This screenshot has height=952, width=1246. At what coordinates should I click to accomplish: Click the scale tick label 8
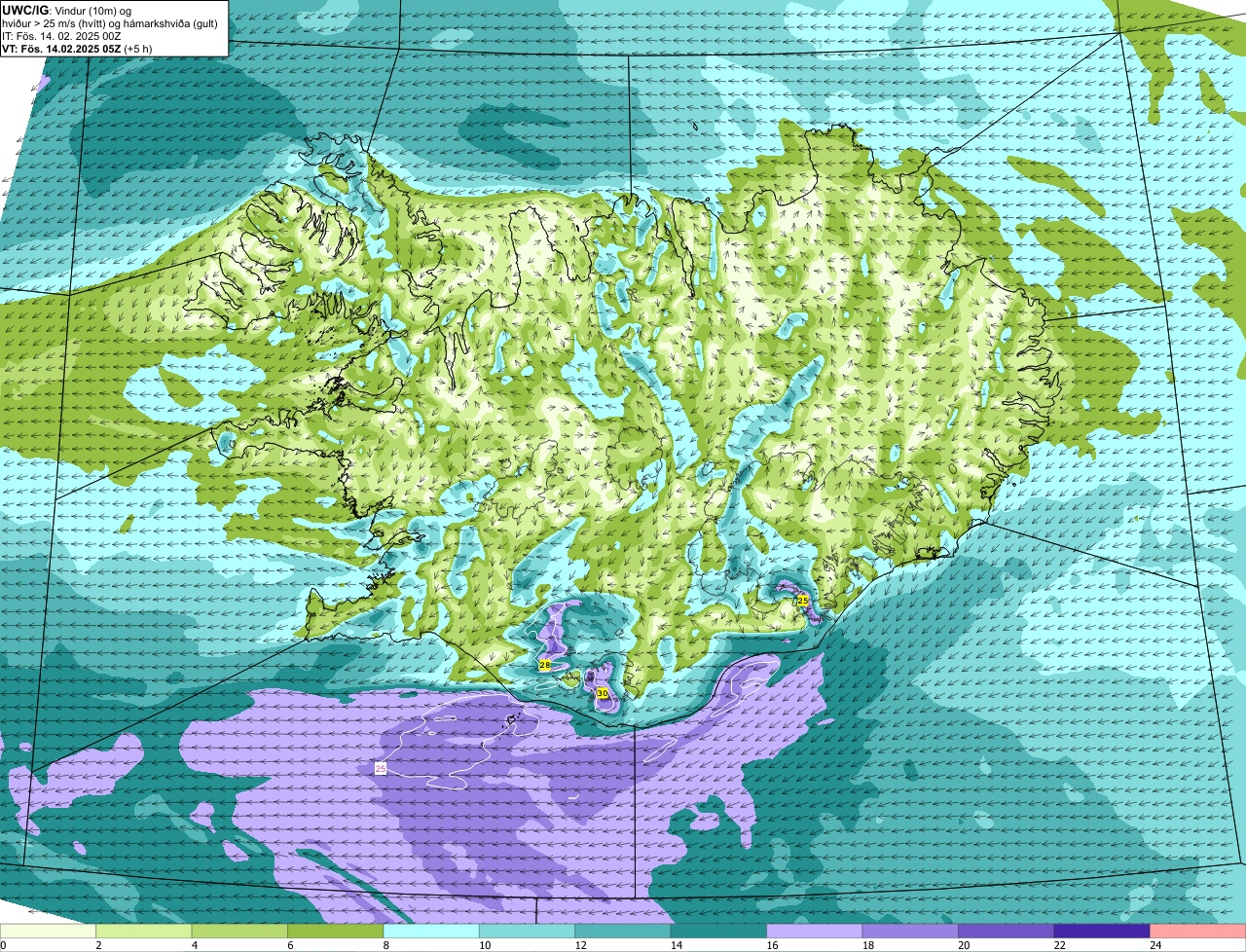click(x=385, y=945)
